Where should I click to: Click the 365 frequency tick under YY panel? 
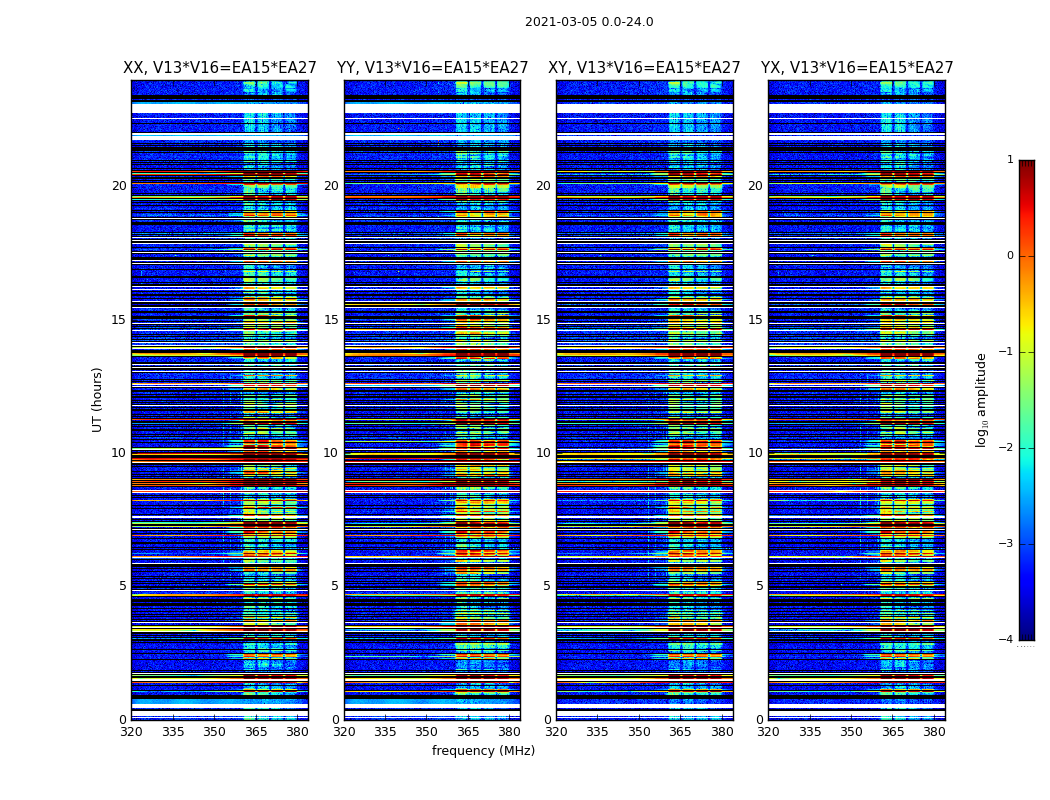click(468, 732)
